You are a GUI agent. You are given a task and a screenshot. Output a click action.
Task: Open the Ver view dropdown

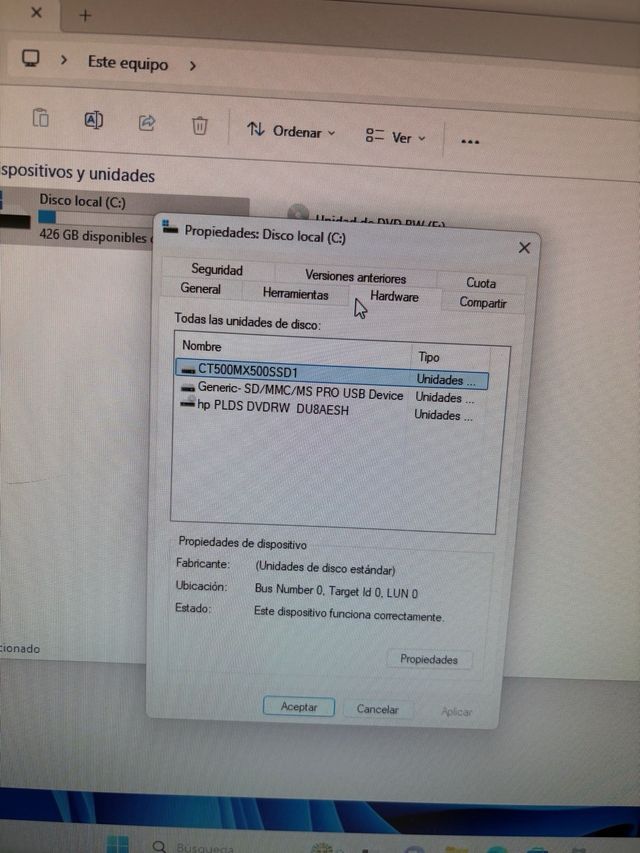[396, 137]
